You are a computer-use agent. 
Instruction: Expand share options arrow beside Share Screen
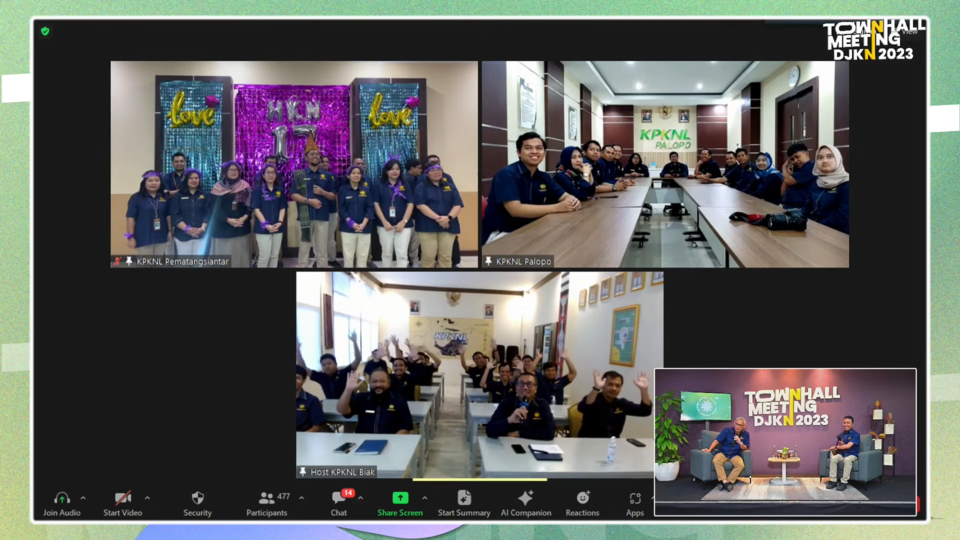(425, 497)
